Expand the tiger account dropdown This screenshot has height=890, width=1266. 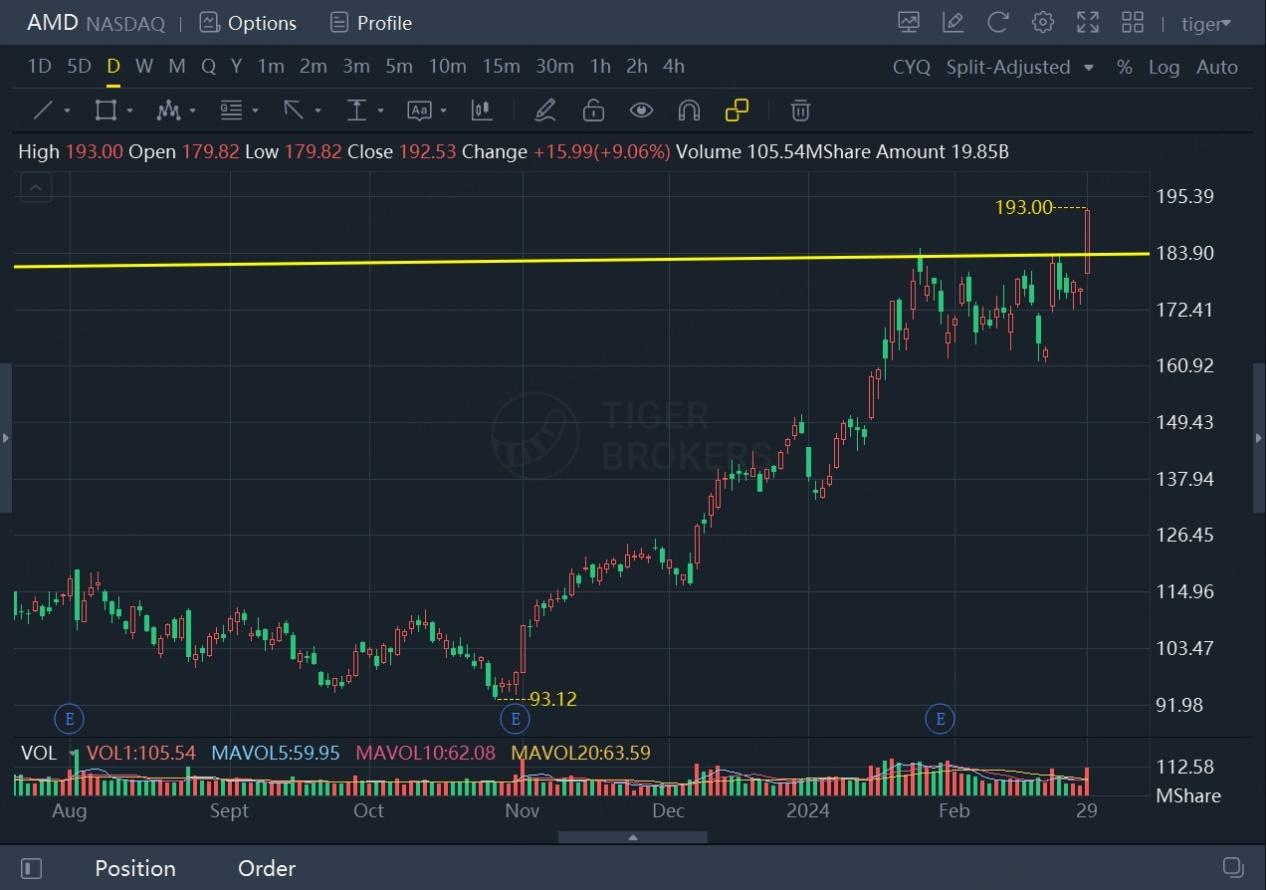(x=1206, y=24)
